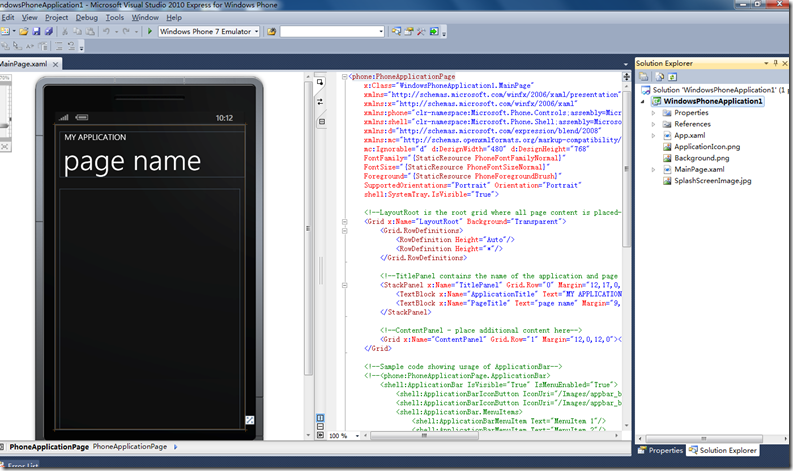Click the PhoneApplicationPage breadcrumb item
This screenshot has width=793, height=471.
point(129,447)
